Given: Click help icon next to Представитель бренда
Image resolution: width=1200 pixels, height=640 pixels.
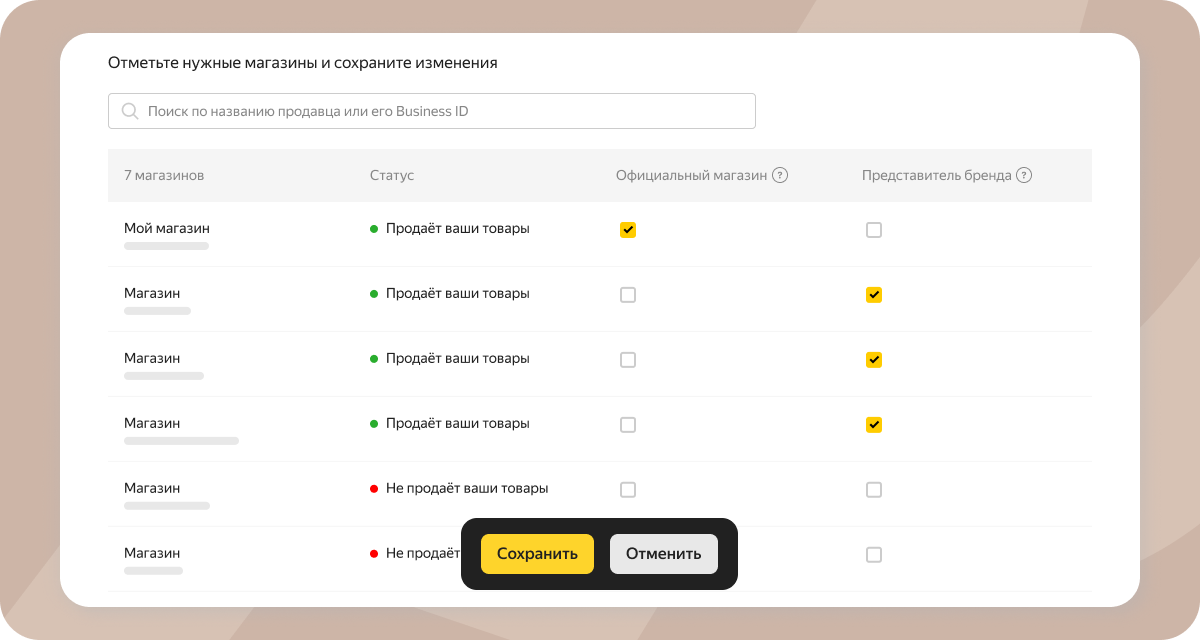Looking at the screenshot, I should pos(1024,175).
